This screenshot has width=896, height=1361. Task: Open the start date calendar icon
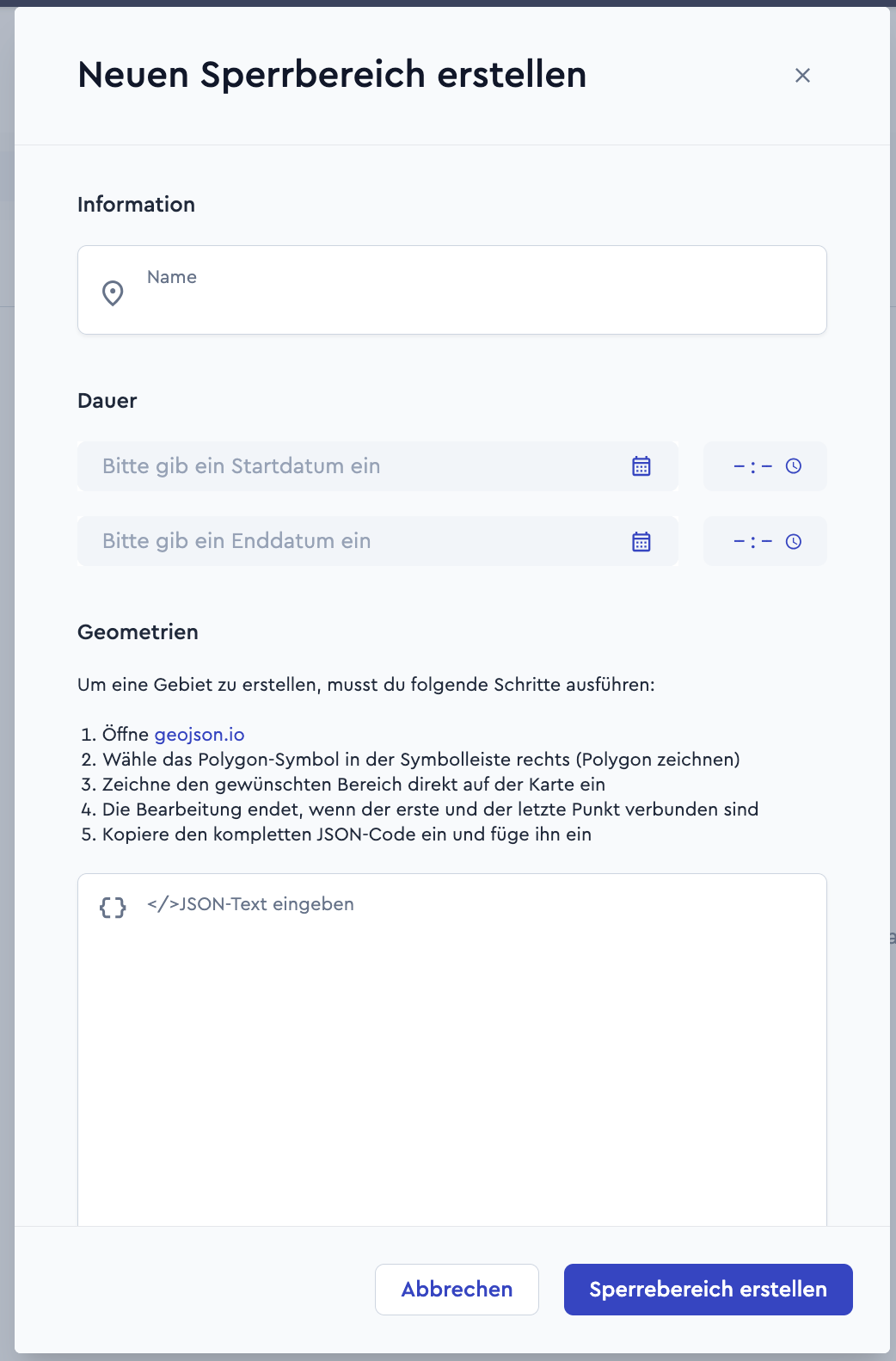[641, 466]
